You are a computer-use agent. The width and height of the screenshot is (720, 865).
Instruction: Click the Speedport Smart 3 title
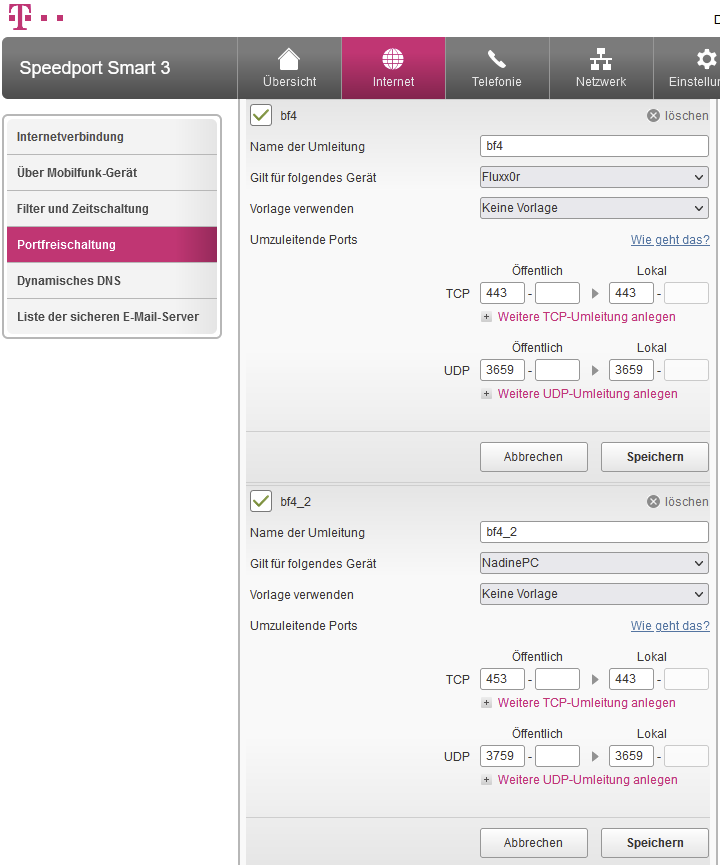coord(95,68)
